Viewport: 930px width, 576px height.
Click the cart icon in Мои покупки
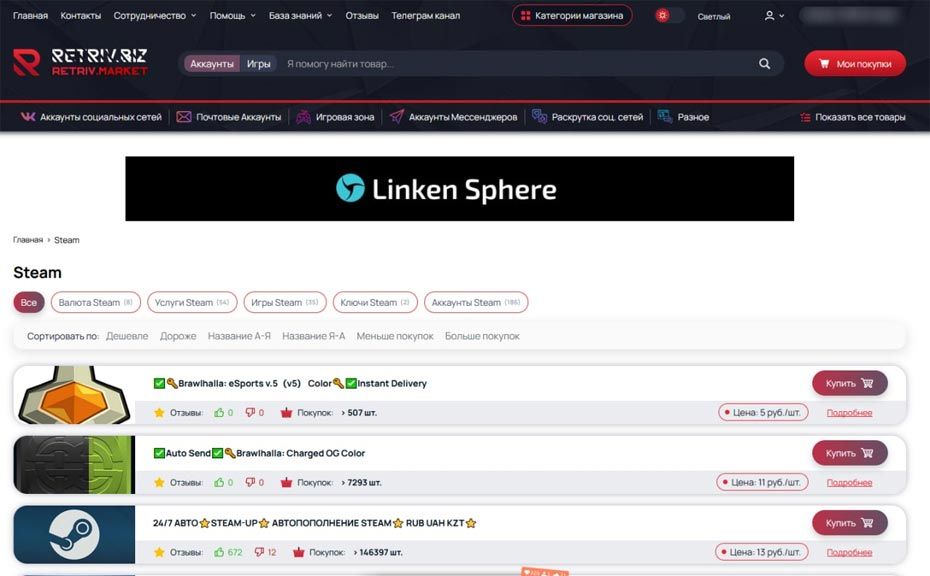[824, 63]
